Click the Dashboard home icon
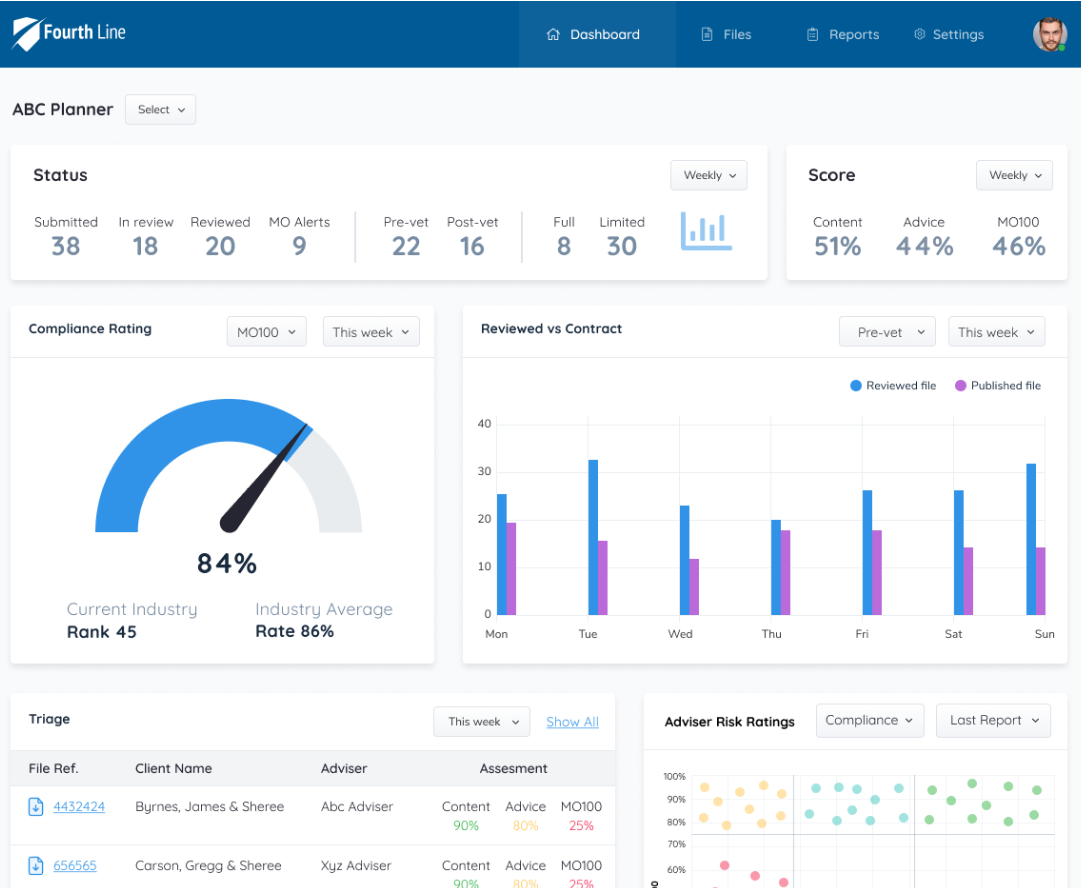 (x=553, y=34)
